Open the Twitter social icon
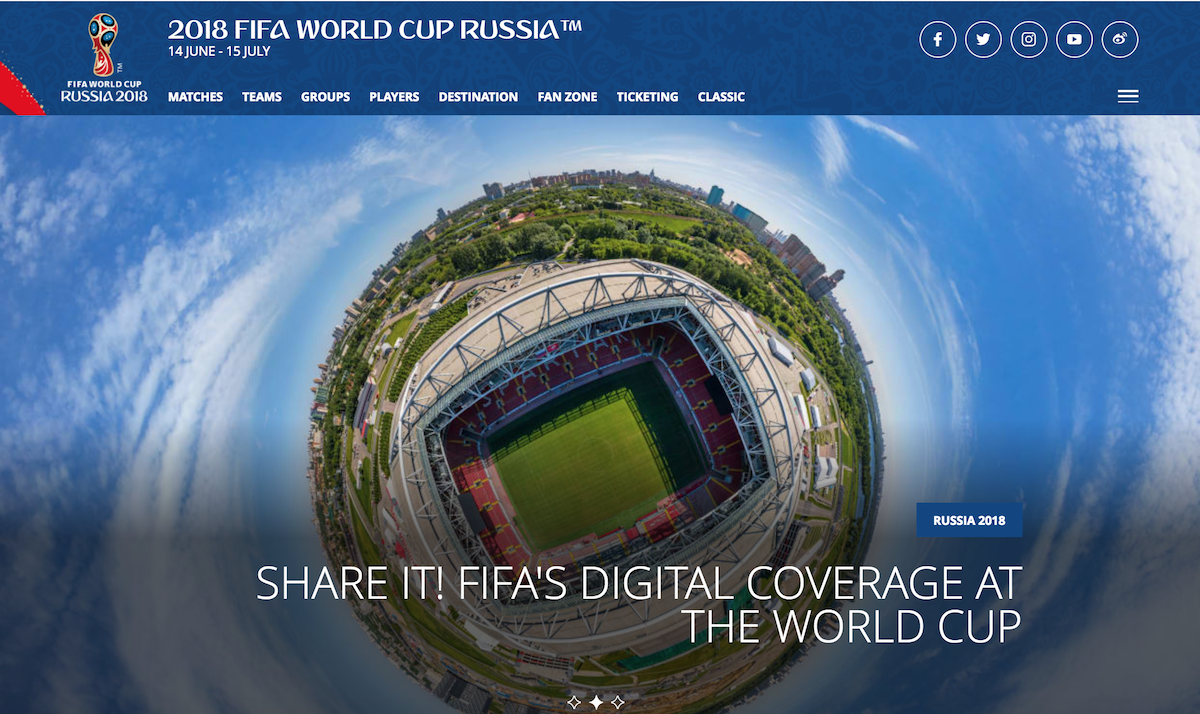 point(983,39)
